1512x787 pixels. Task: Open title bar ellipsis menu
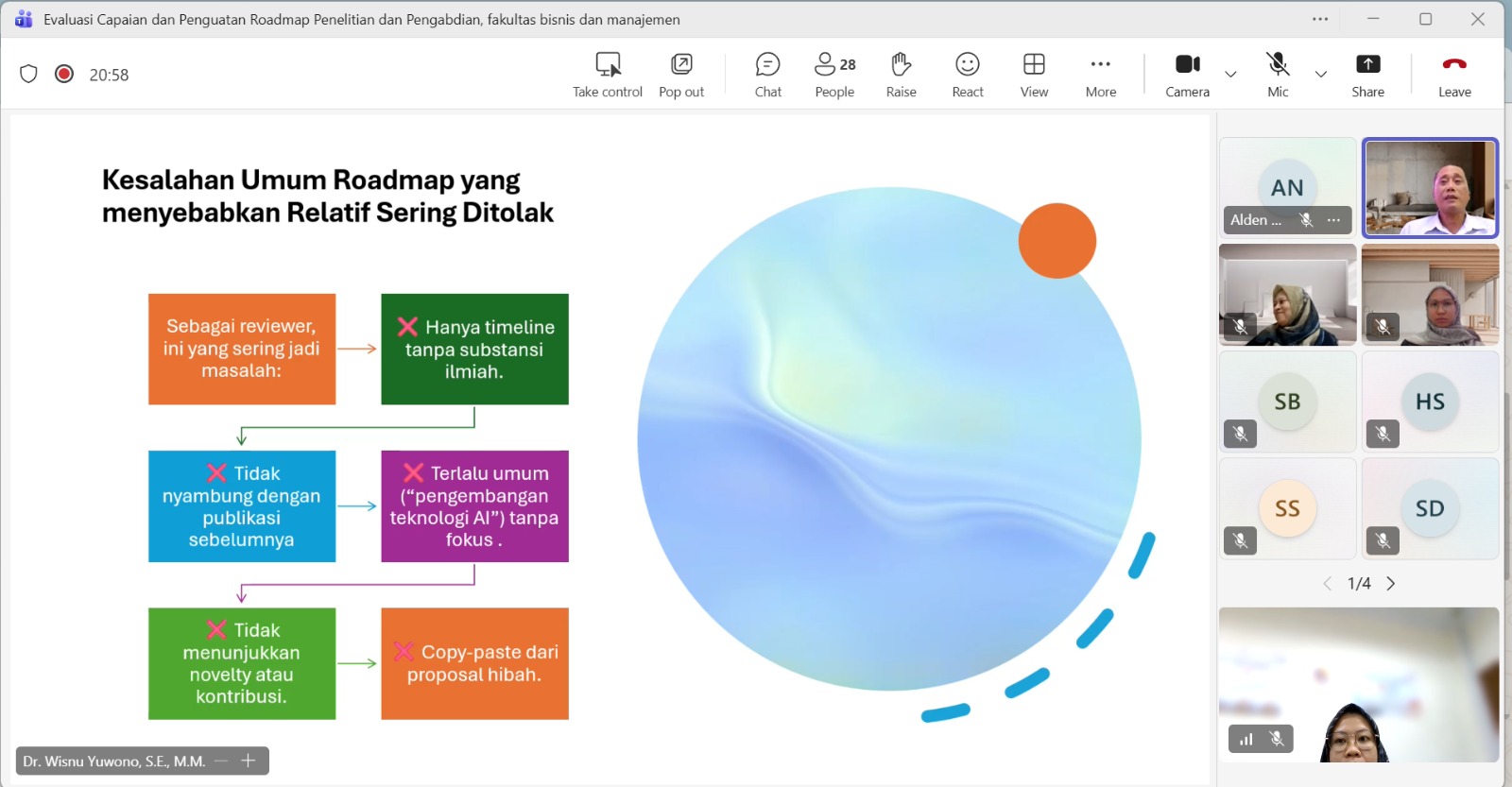(1320, 19)
